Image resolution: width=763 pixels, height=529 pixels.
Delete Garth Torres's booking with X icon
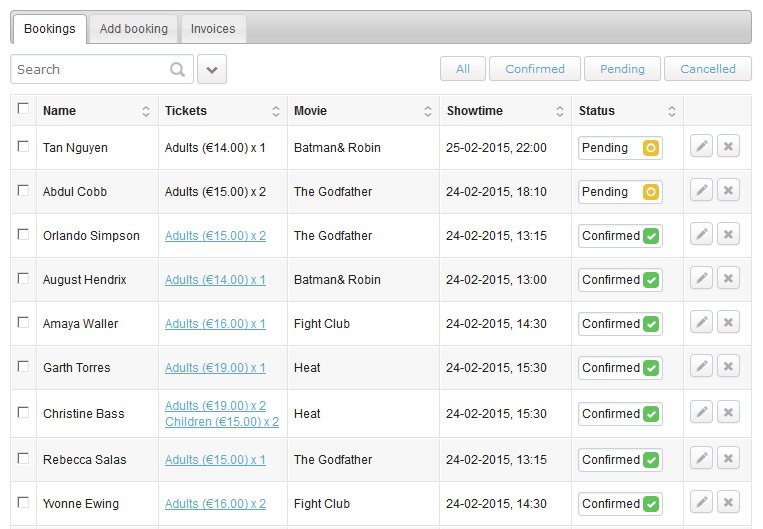728,366
